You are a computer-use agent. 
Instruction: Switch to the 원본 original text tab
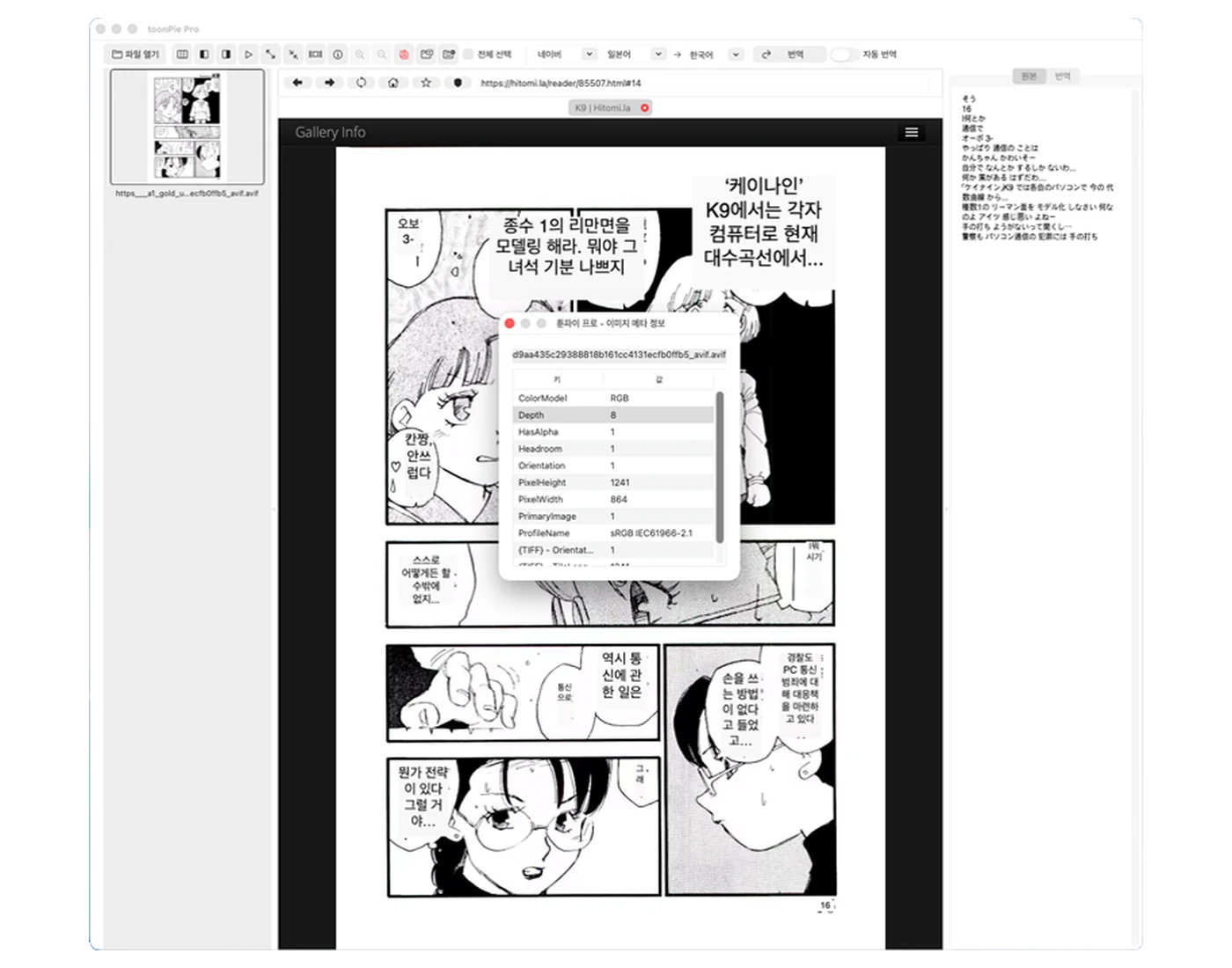point(1029,77)
